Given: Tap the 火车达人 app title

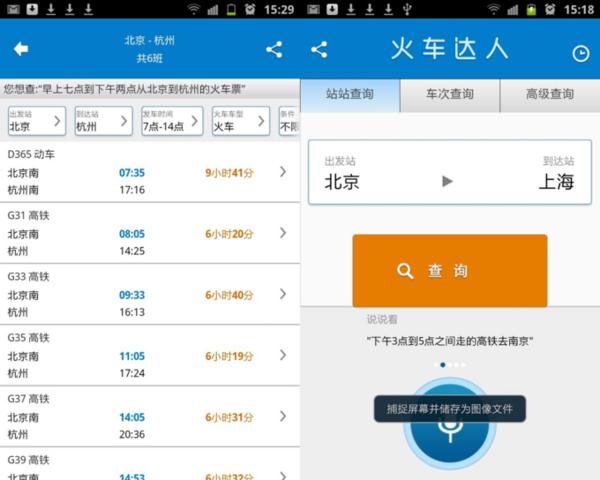Looking at the screenshot, I should pos(450,49).
